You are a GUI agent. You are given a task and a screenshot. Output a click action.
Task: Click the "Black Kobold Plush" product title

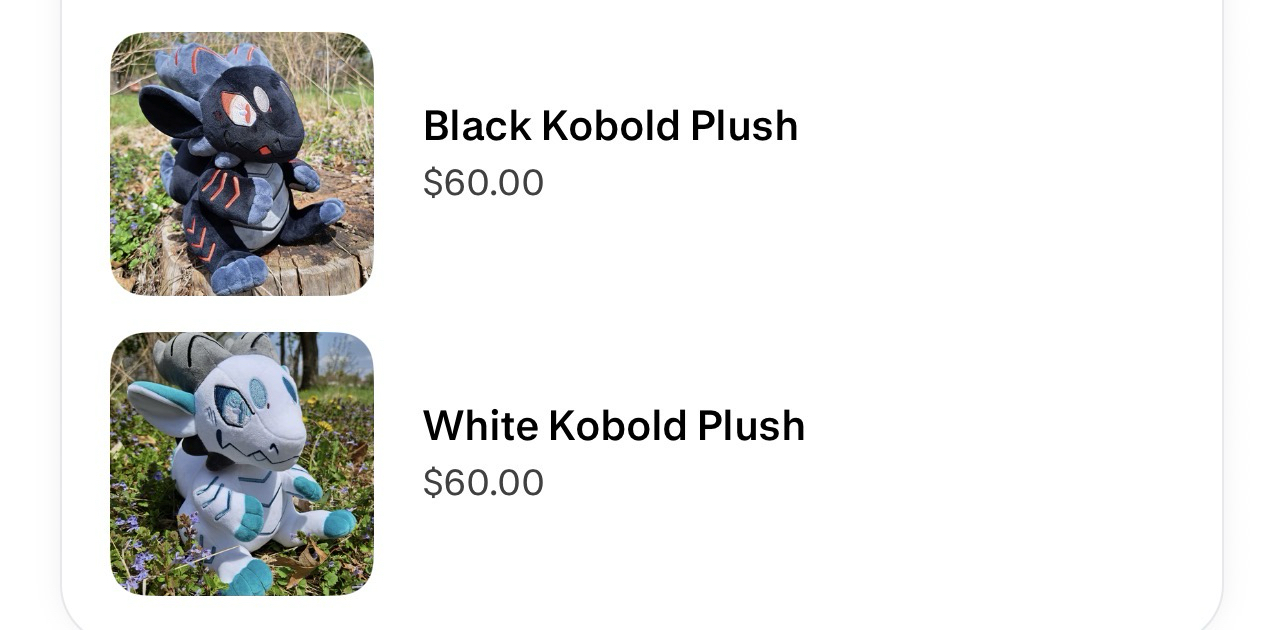coord(610,126)
